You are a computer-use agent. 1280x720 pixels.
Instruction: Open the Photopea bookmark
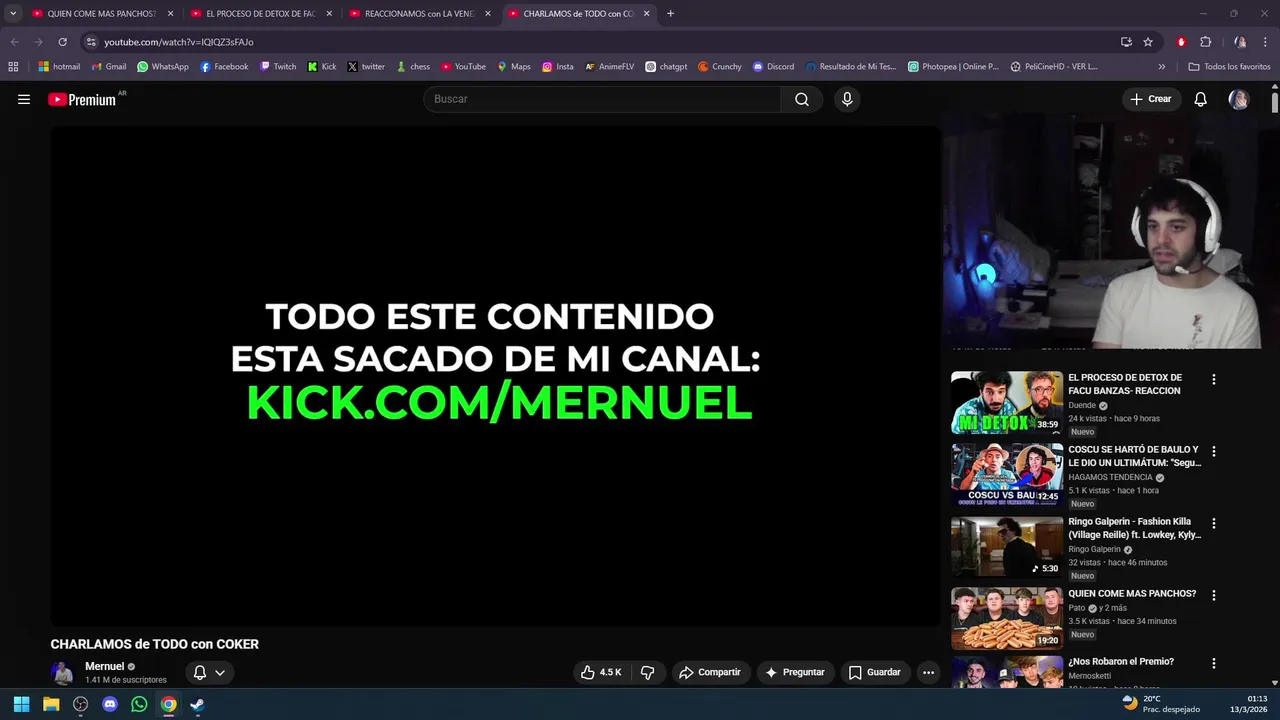(x=953, y=67)
